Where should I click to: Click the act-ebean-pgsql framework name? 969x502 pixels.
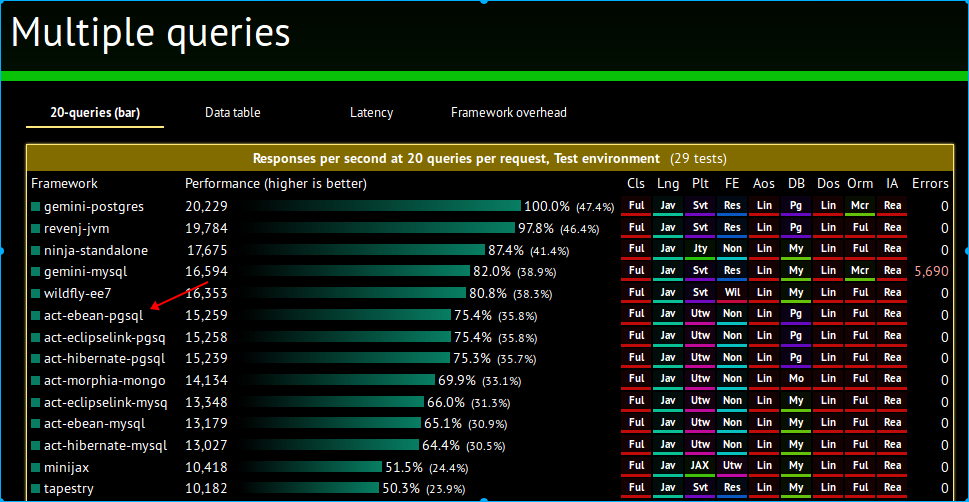pyautogui.click(x=93, y=315)
